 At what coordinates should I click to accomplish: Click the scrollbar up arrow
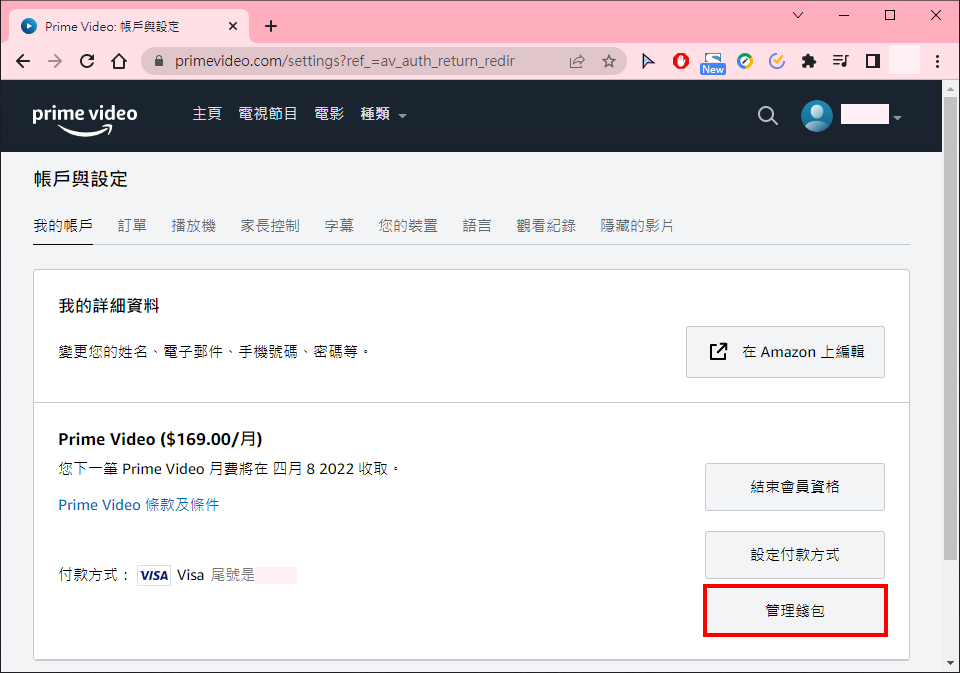[x=950, y=89]
